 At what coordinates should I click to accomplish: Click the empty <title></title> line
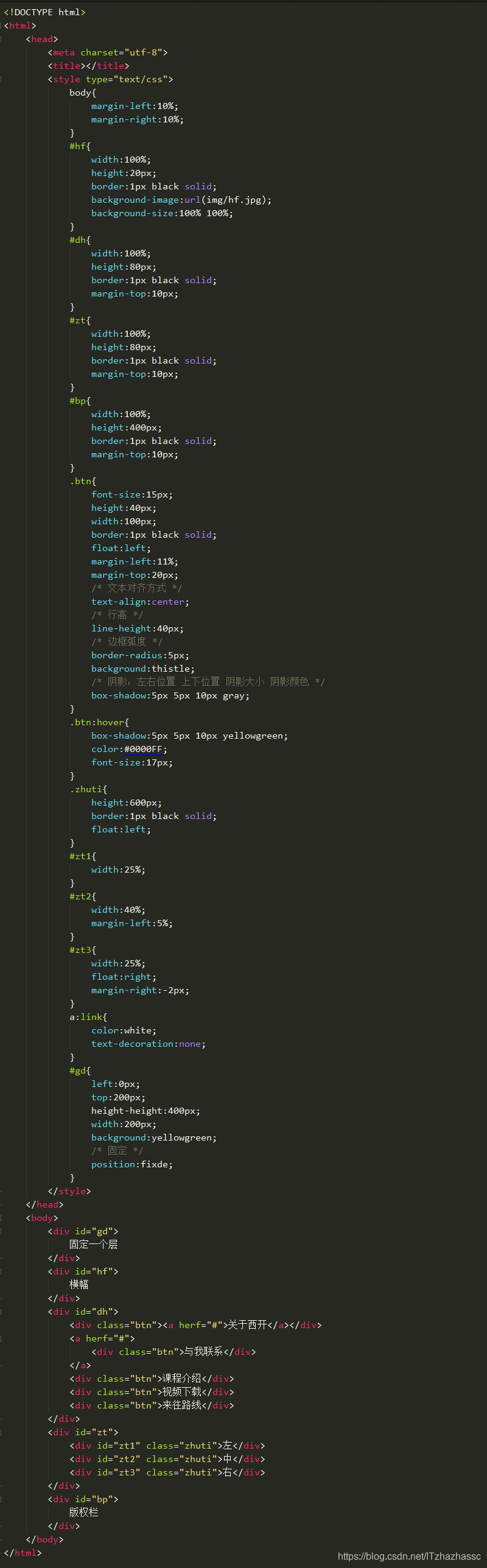(88, 66)
